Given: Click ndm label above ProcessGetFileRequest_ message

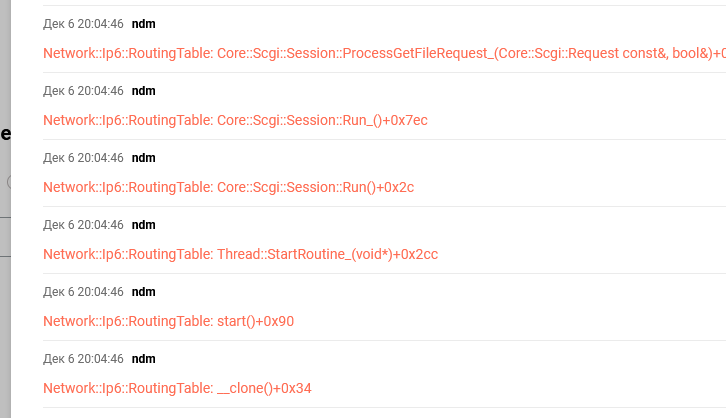Looking at the screenshot, I should click(143, 23).
